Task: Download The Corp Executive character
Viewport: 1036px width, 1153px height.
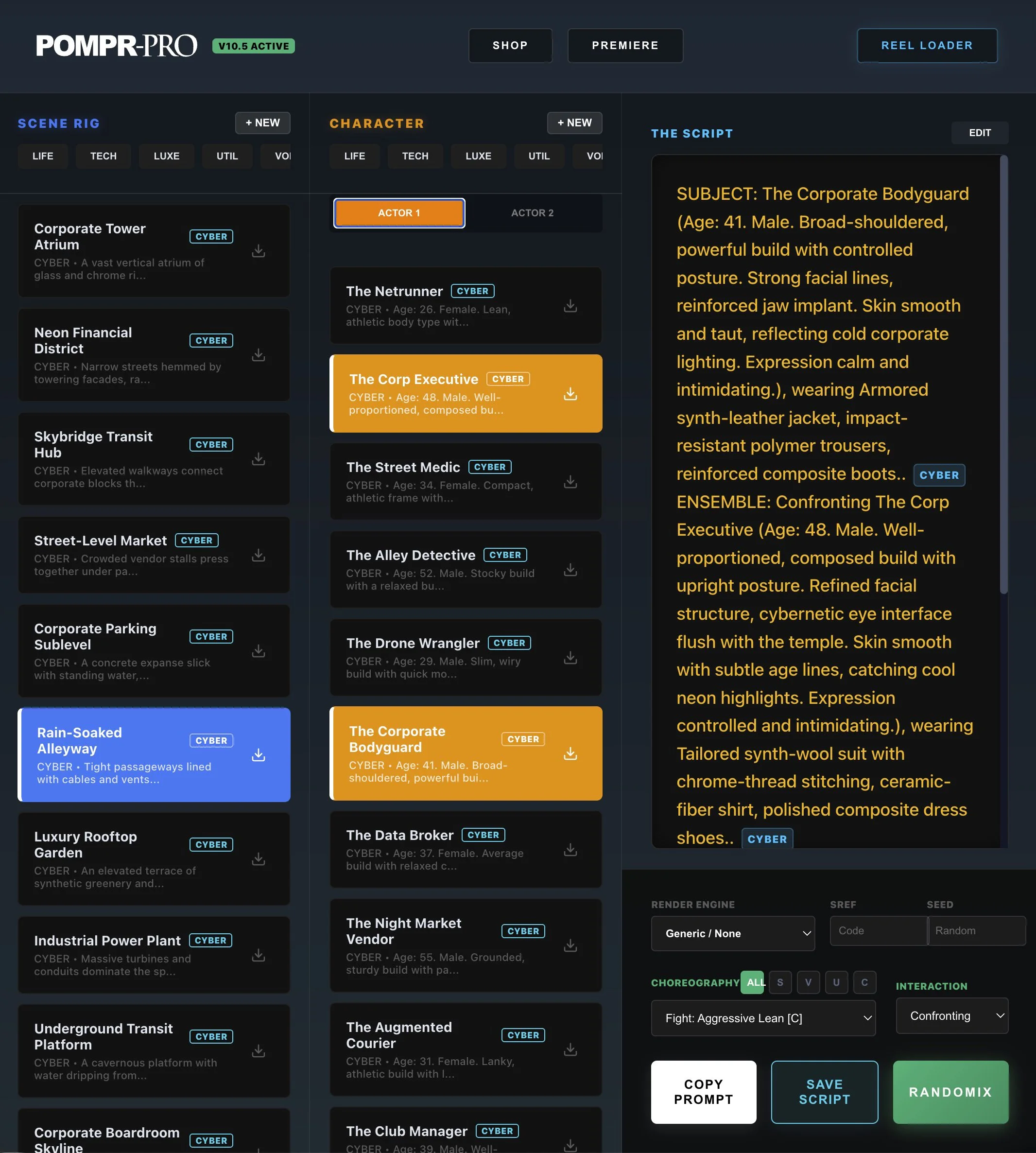Action: point(570,393)
